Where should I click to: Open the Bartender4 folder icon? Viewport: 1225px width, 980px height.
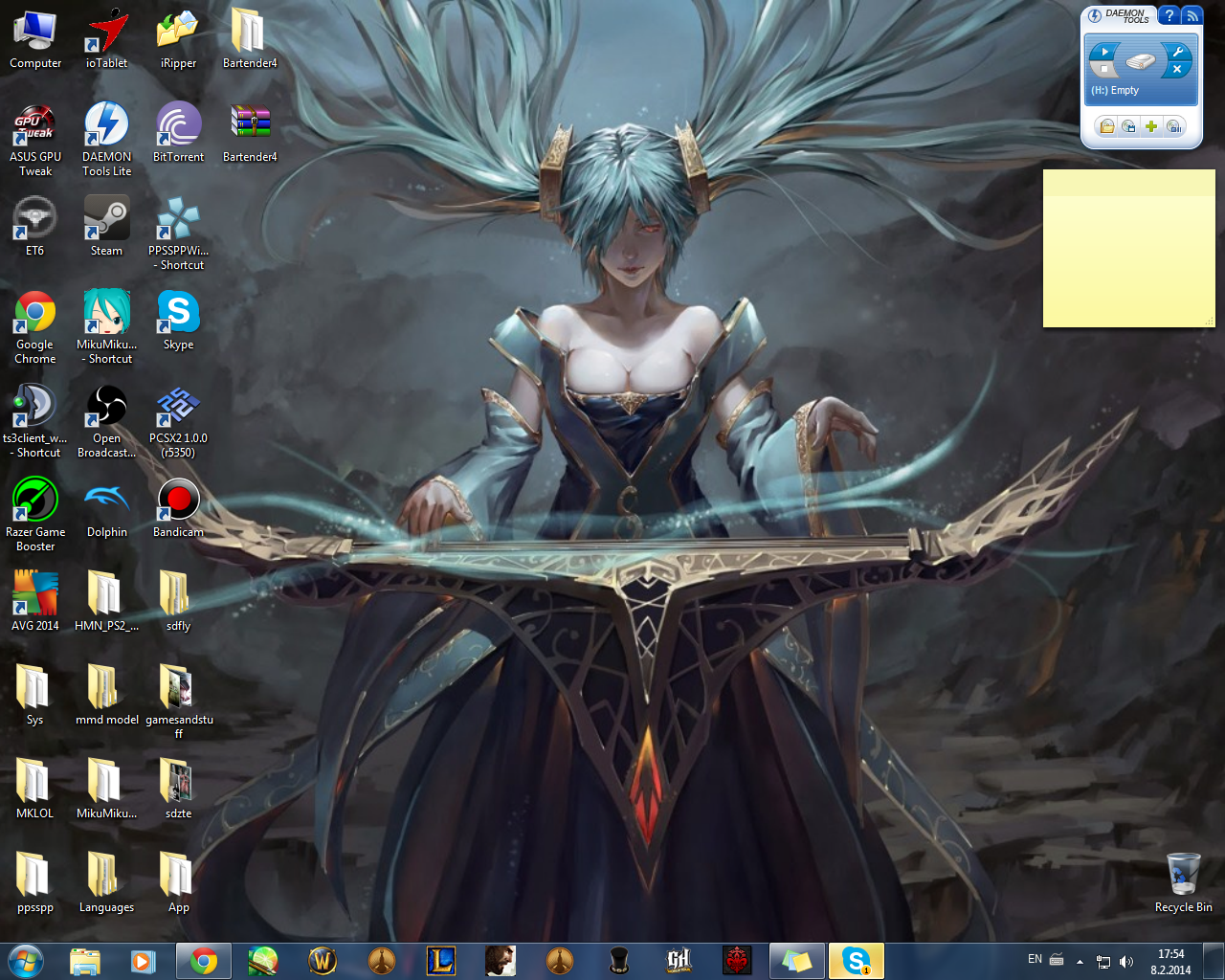tap(249, 38)
